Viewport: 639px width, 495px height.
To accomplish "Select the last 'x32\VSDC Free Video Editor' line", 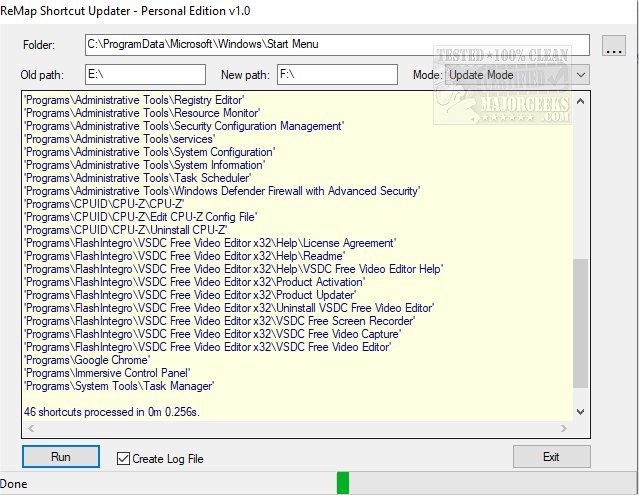I will (207, 348).
